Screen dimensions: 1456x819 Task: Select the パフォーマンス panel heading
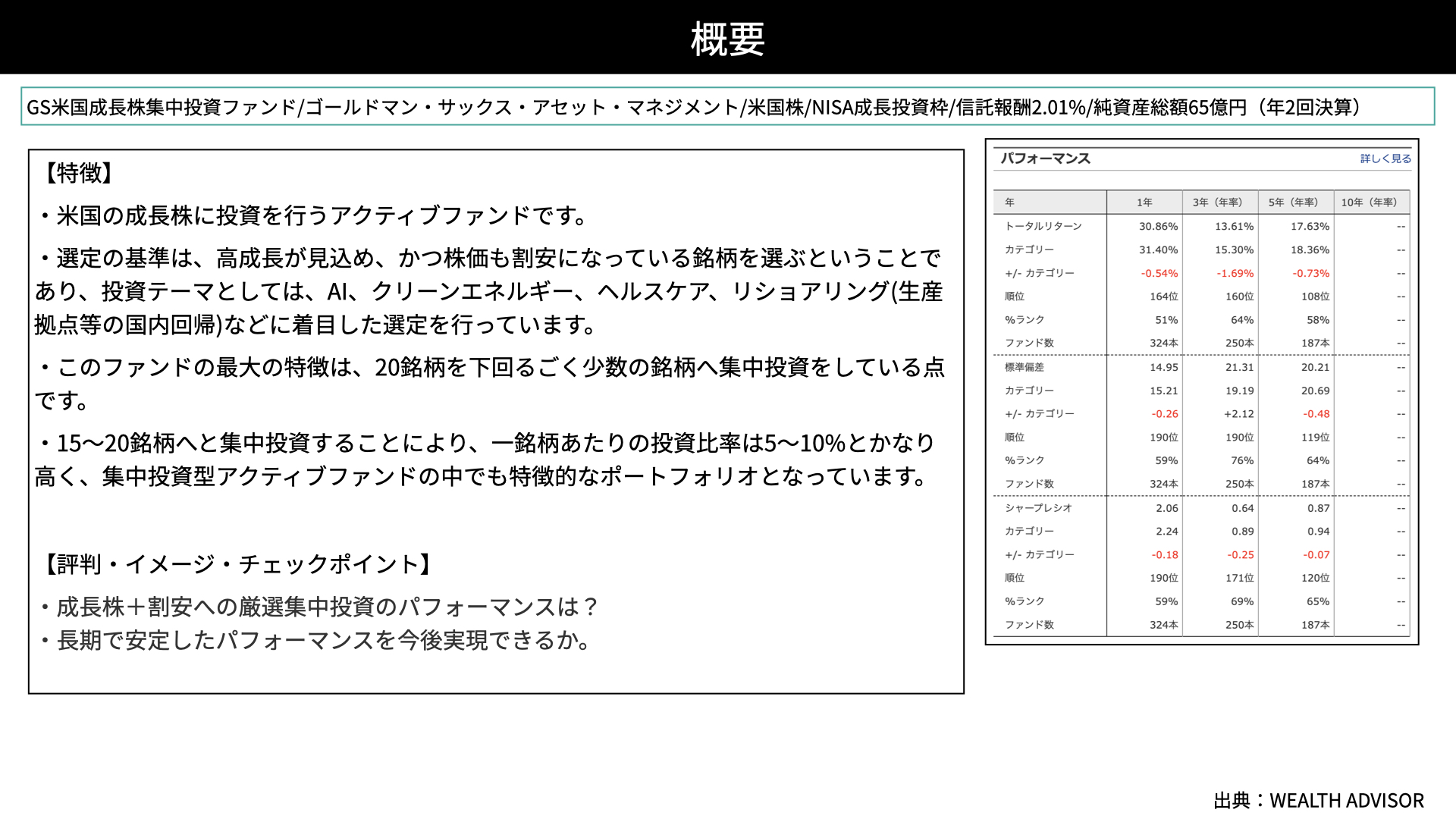[x=1045, y=158]
